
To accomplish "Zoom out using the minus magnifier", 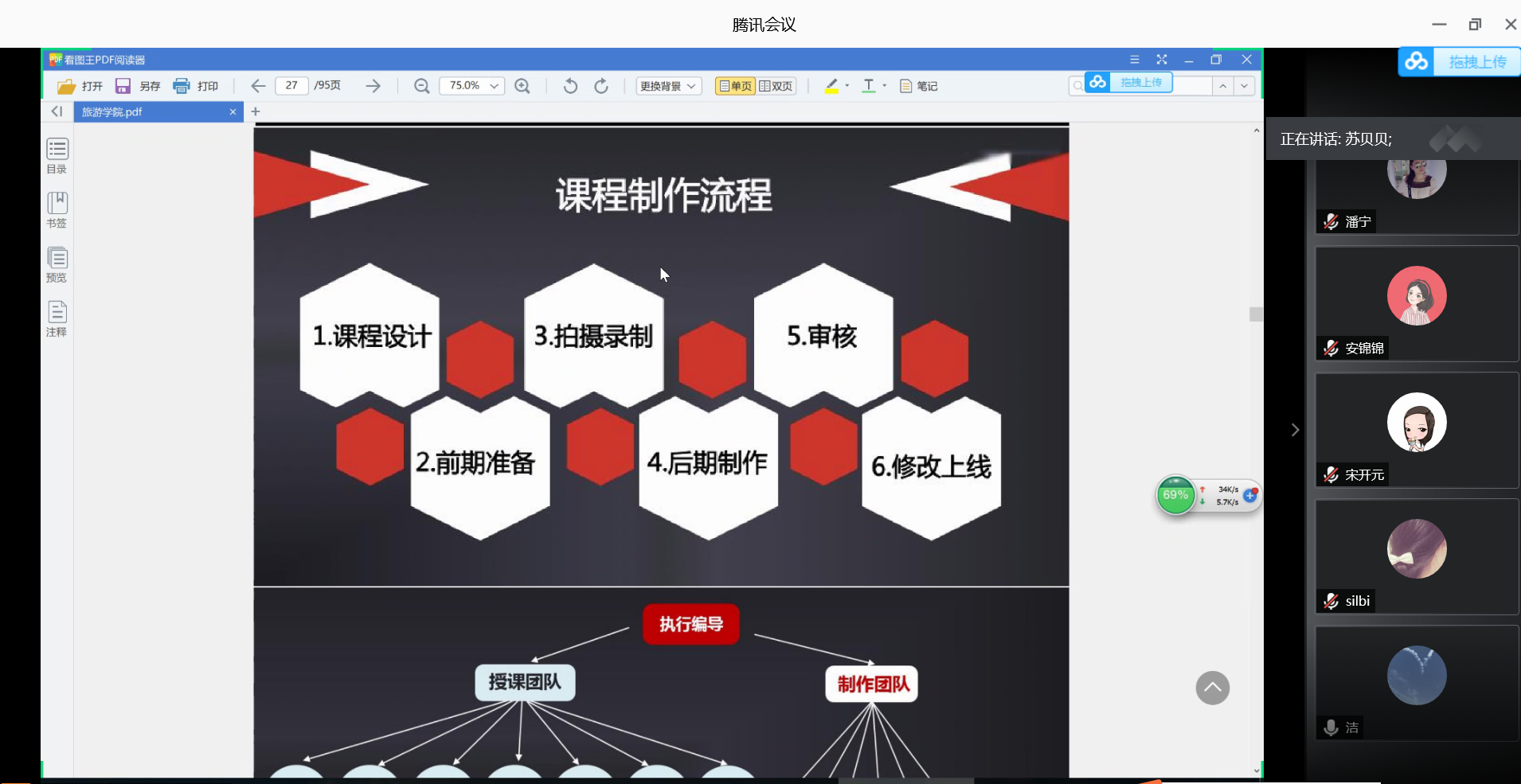I will coord(422,86).
